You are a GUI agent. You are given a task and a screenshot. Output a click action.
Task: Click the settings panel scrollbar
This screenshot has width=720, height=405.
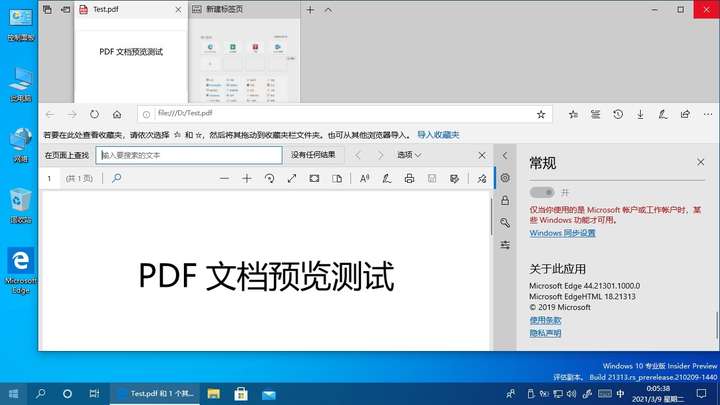click(x=717, y=325)
